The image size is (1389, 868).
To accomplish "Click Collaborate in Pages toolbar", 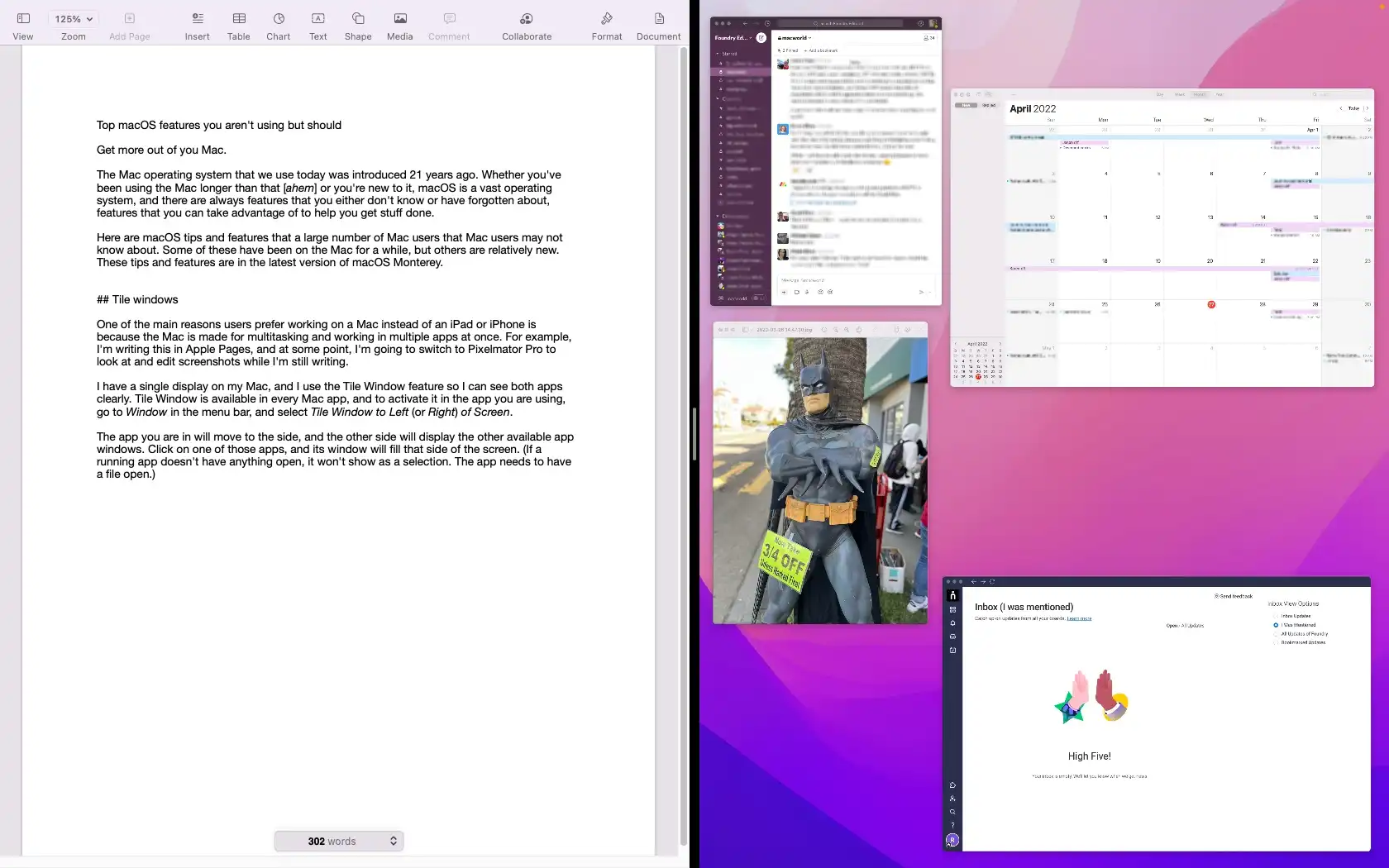I will coord(527,26).
